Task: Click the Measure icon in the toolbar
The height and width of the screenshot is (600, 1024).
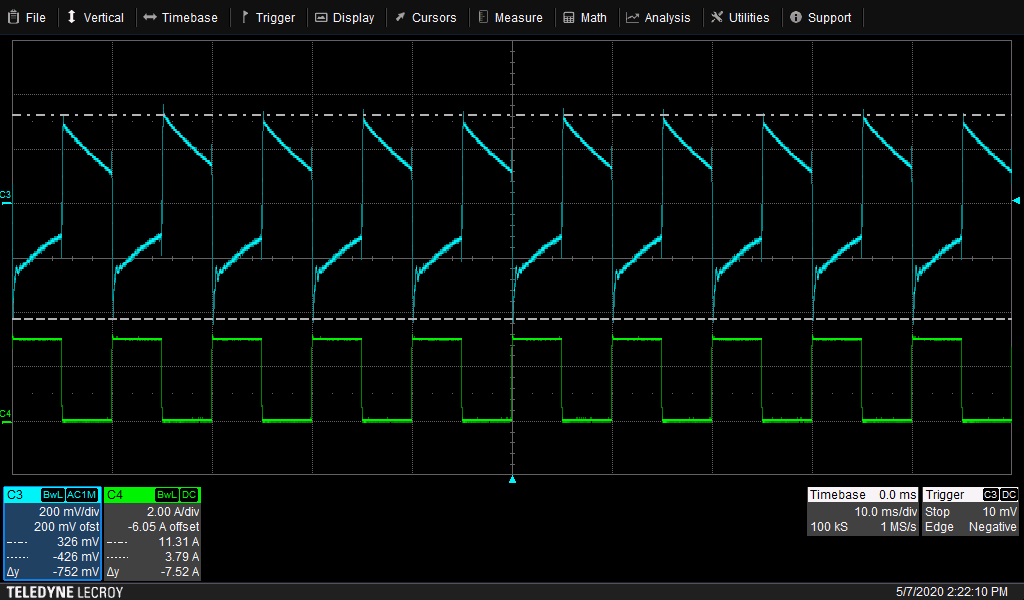Action: (485, 16)
